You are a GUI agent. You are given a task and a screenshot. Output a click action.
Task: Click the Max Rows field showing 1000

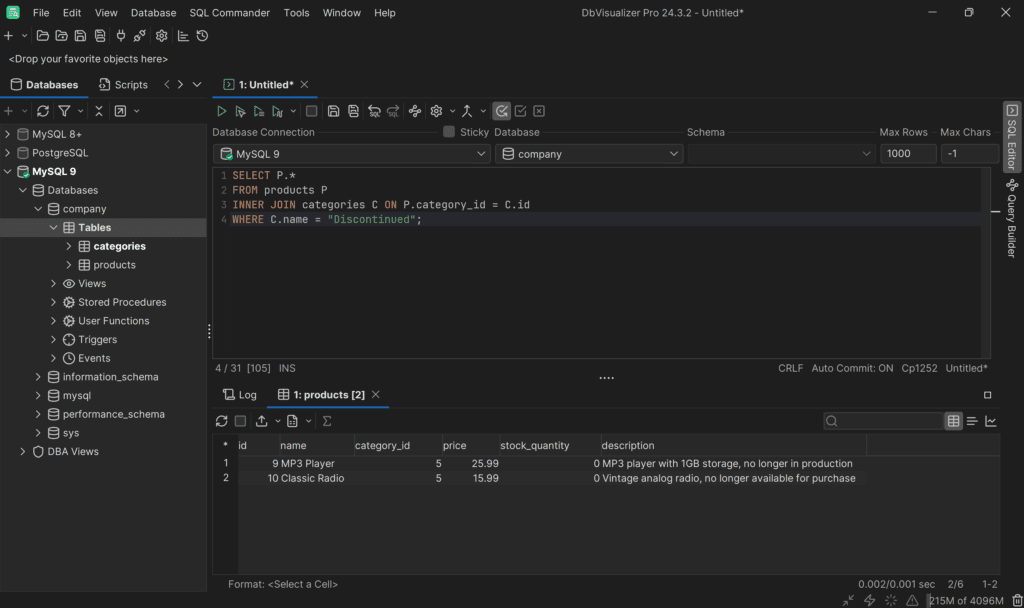coord(908,154)
